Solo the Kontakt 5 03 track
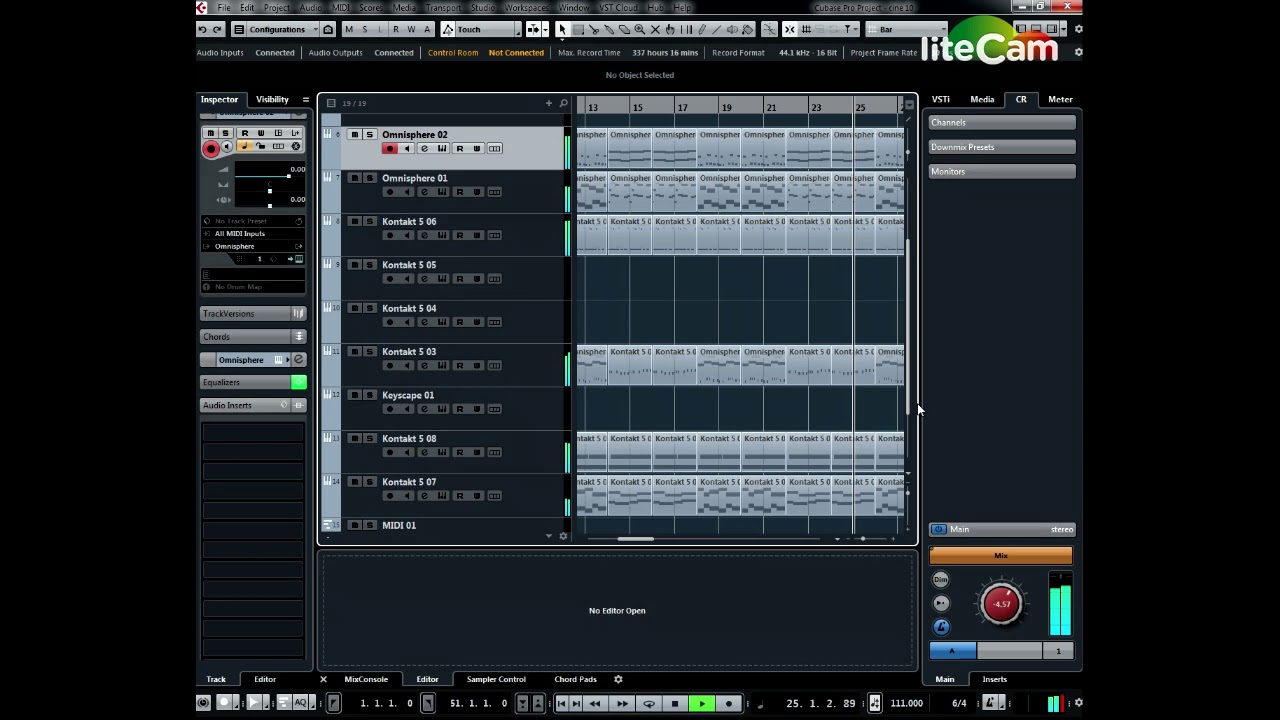The width and height of the screenshot is (1280, 720). tap(369, 352)
